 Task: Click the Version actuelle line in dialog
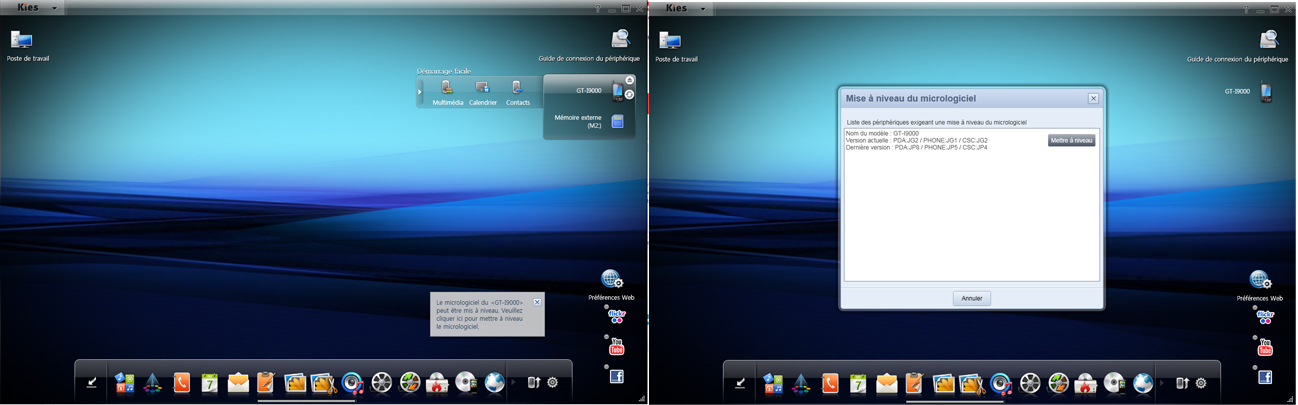[x=917, y=140]
